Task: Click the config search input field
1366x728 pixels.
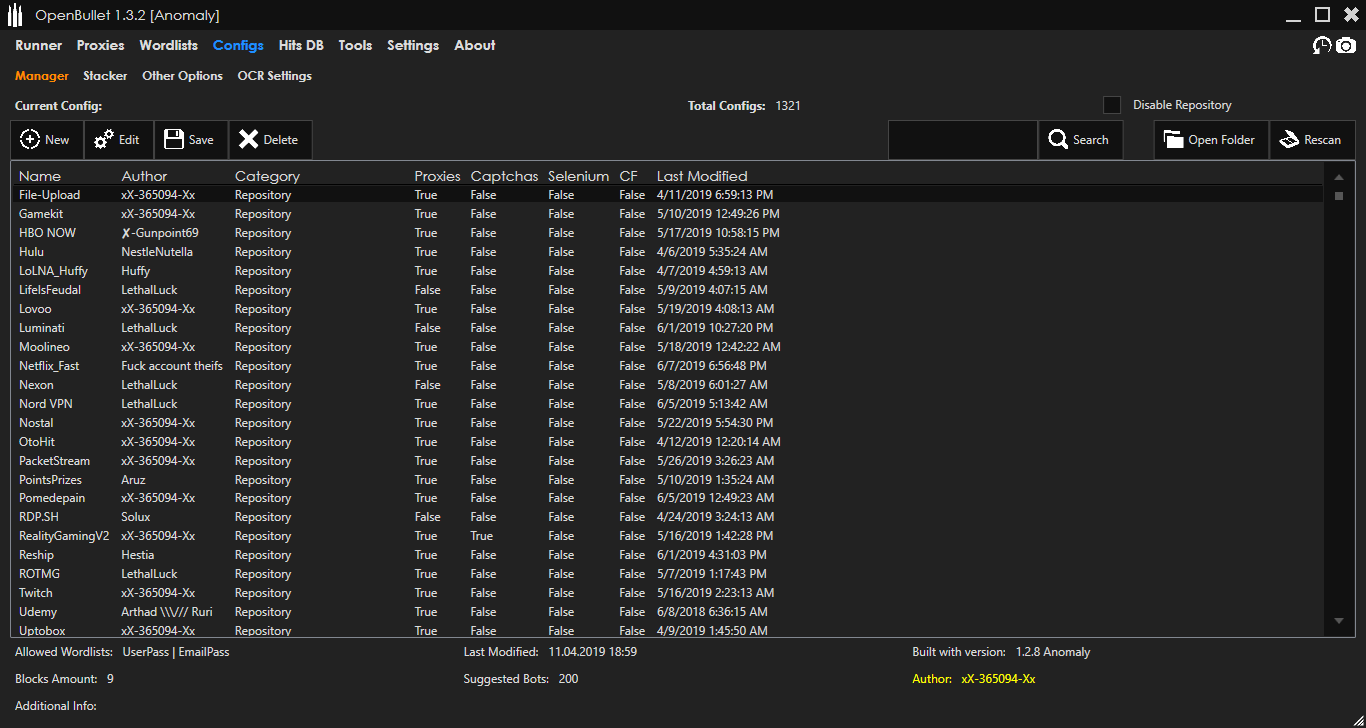Action: (962, 140)
